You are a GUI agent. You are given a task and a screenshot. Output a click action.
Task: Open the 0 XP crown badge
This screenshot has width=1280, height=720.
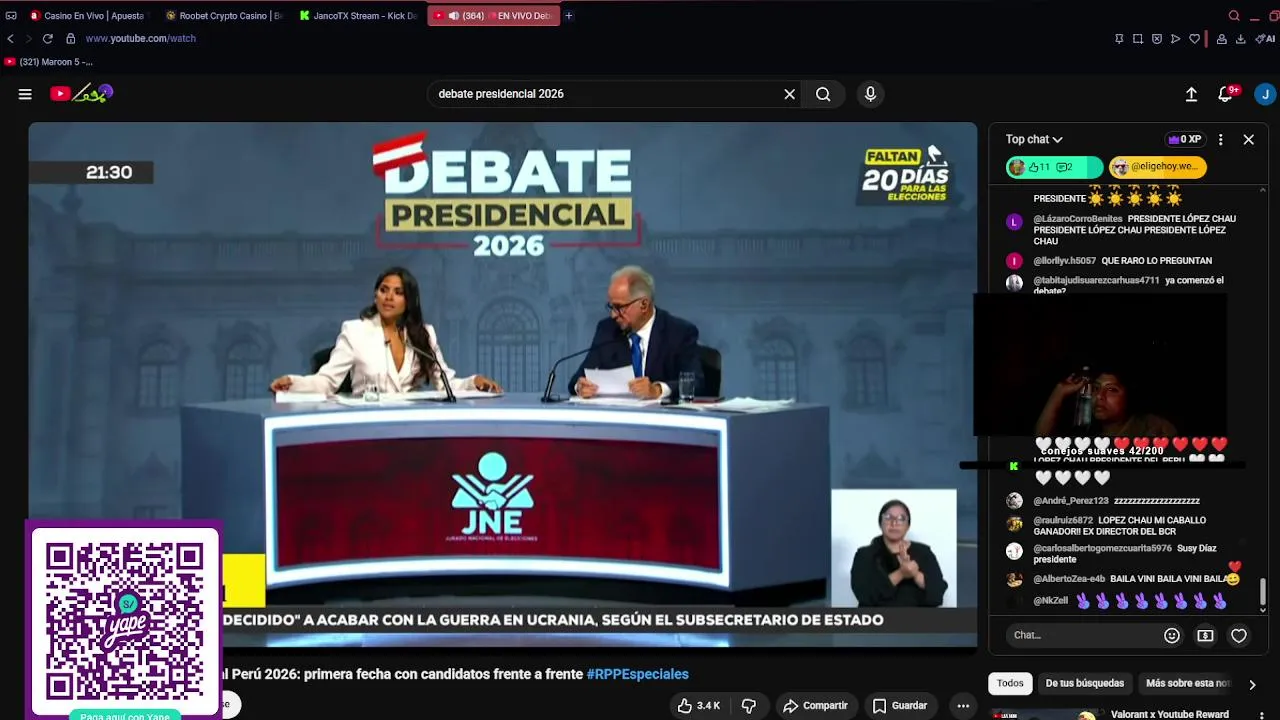(1184, 140)
